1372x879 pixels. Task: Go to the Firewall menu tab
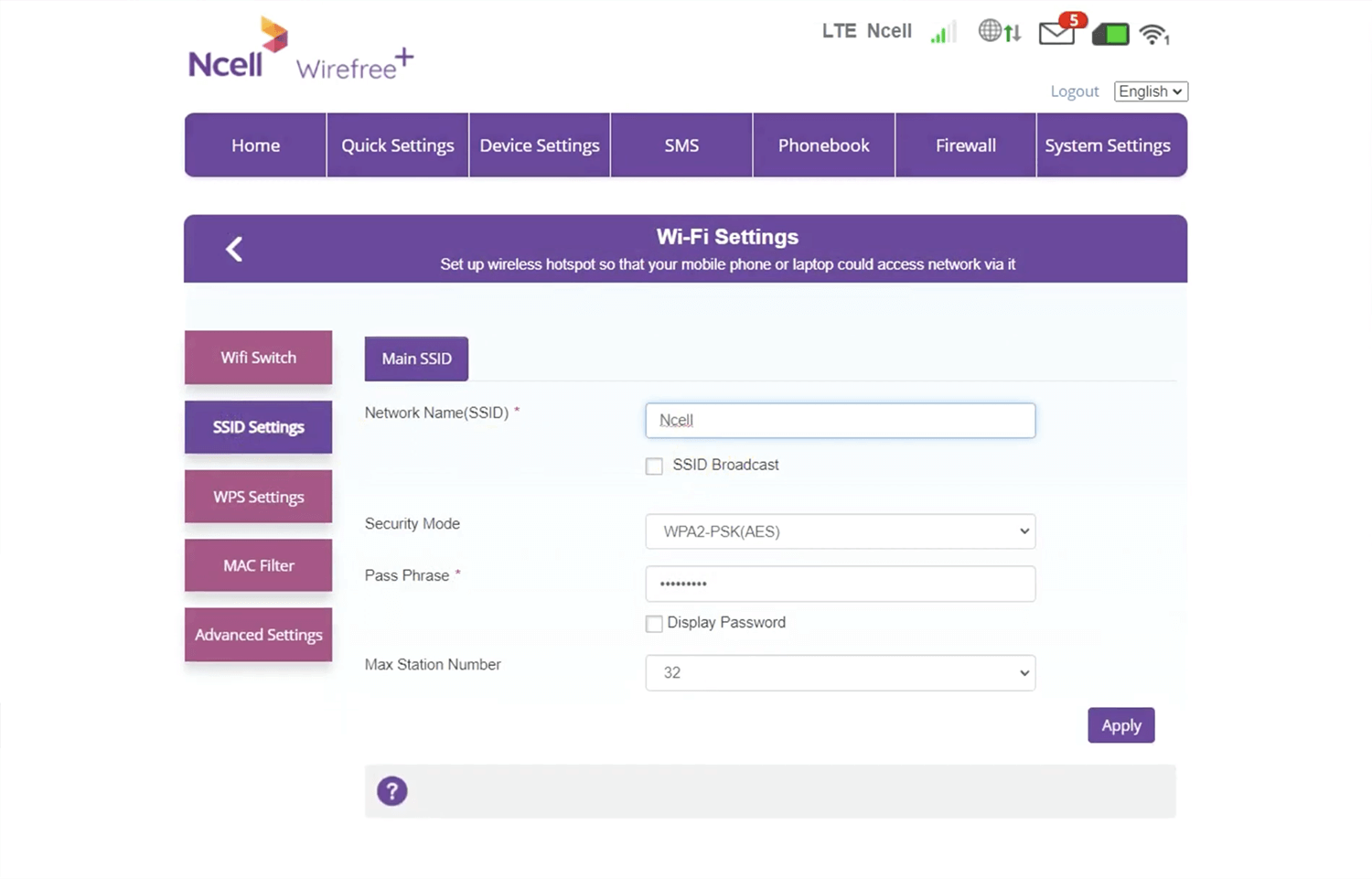tap(965, 145)
